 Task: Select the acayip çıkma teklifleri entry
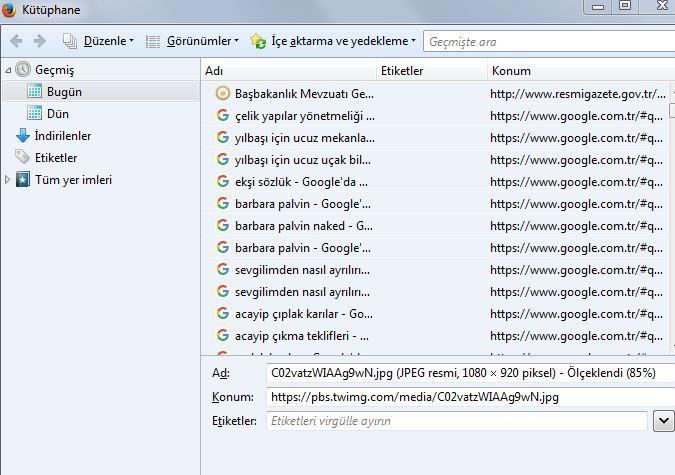point(302,336)
